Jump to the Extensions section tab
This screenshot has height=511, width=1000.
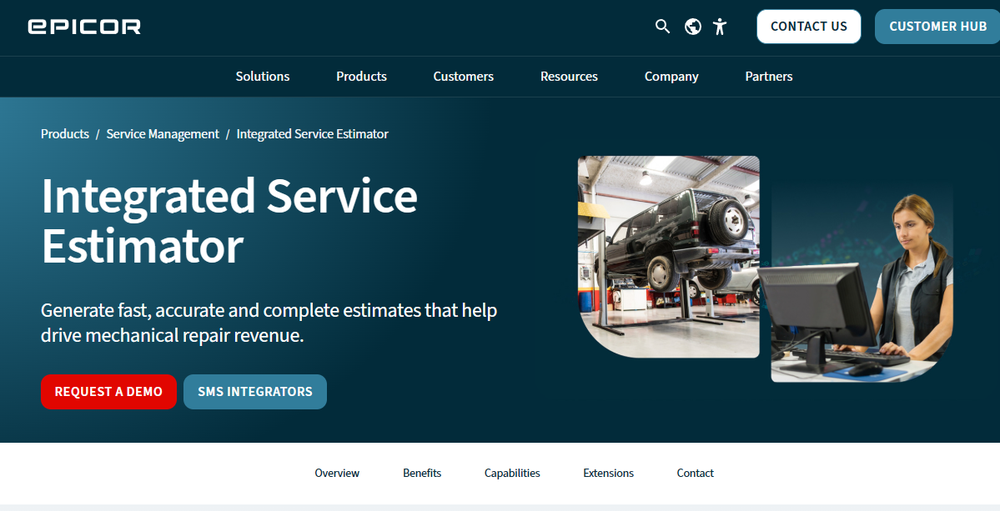[608, 473]
